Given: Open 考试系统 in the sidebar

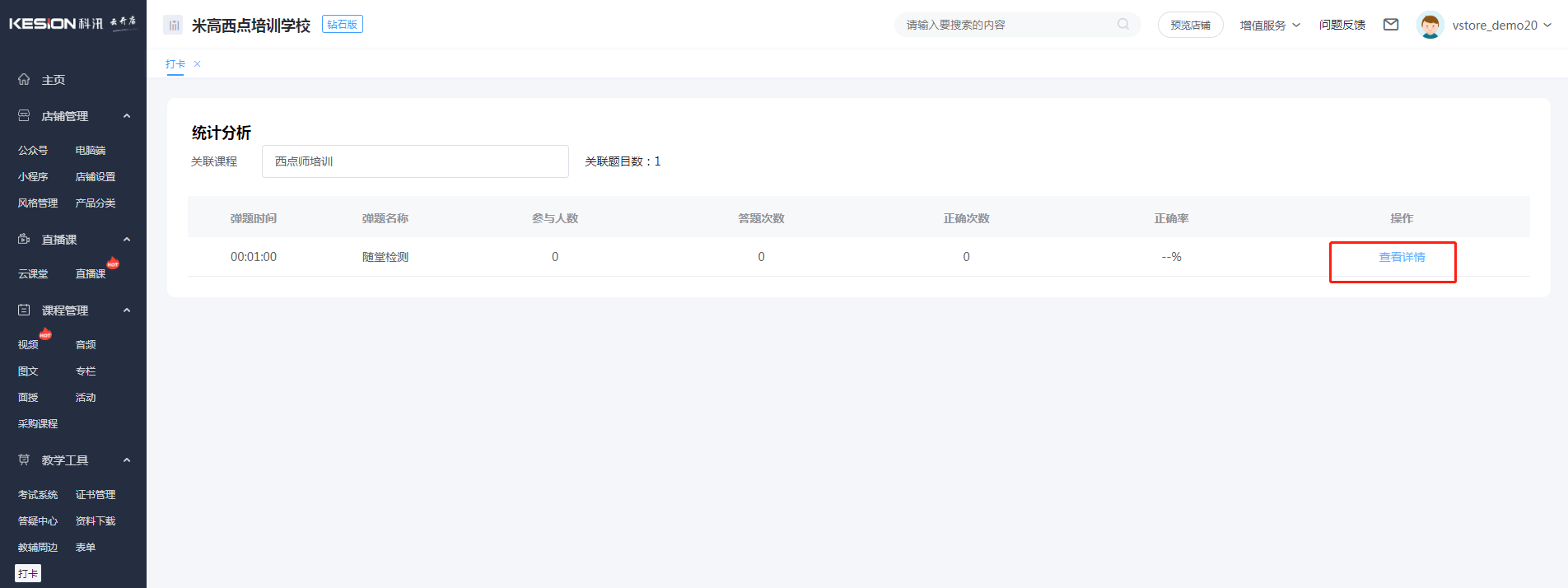Looking at the screenshot, I should tap(38, 495).
